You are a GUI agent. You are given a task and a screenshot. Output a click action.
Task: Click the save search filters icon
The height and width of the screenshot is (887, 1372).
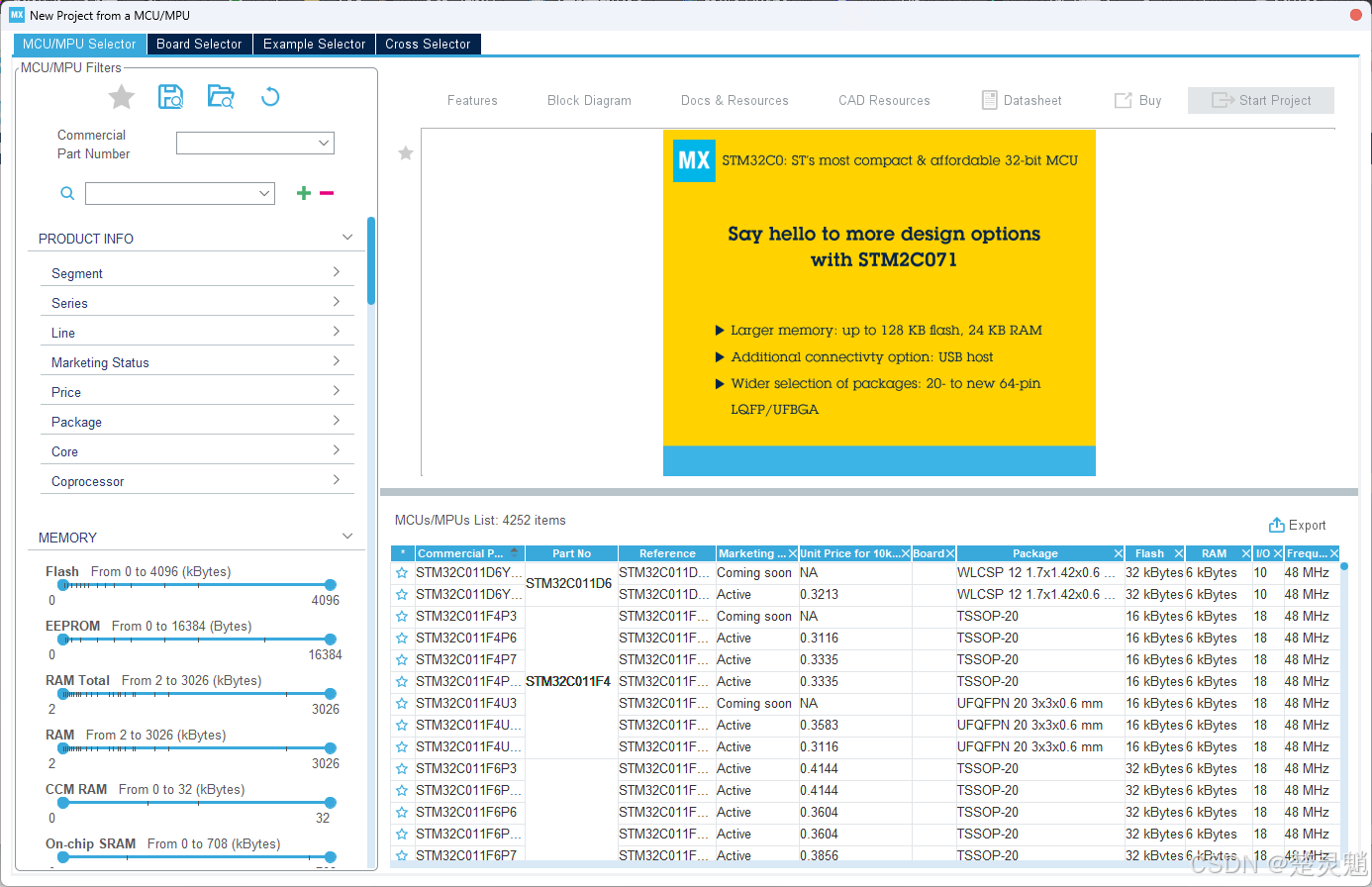(171, 97)
